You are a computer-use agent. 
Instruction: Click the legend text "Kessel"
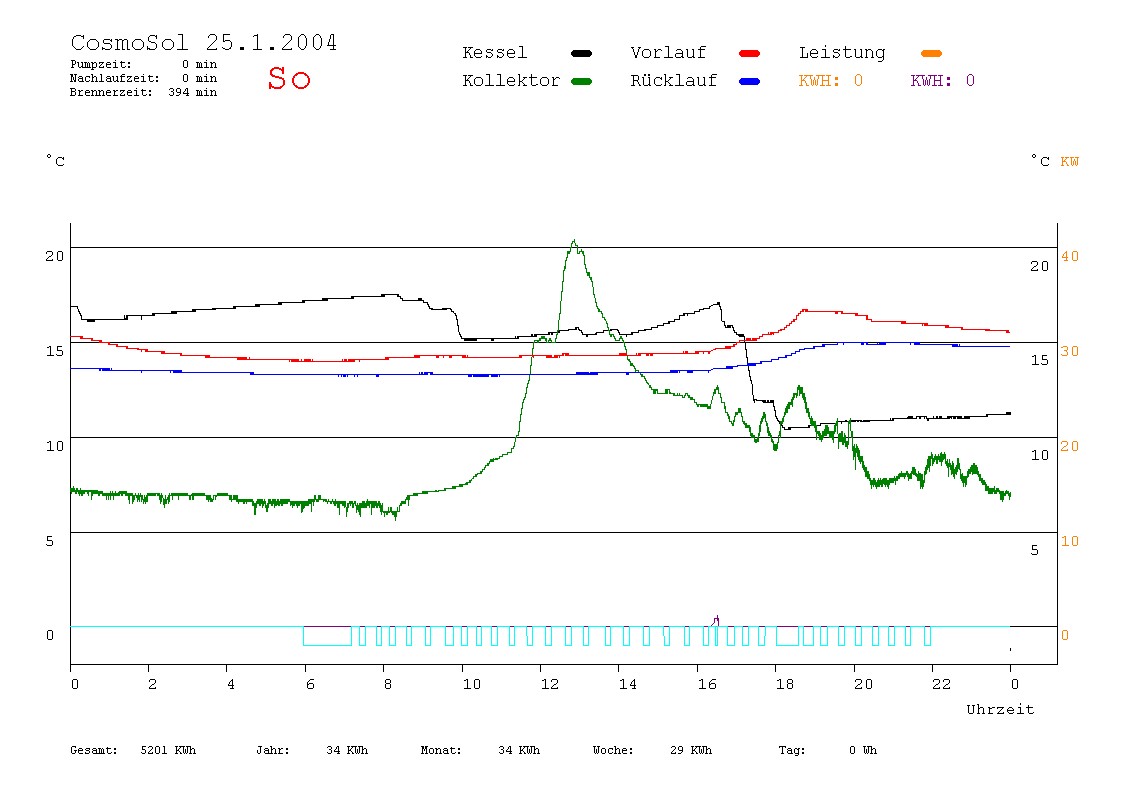(x=495, y=53)
